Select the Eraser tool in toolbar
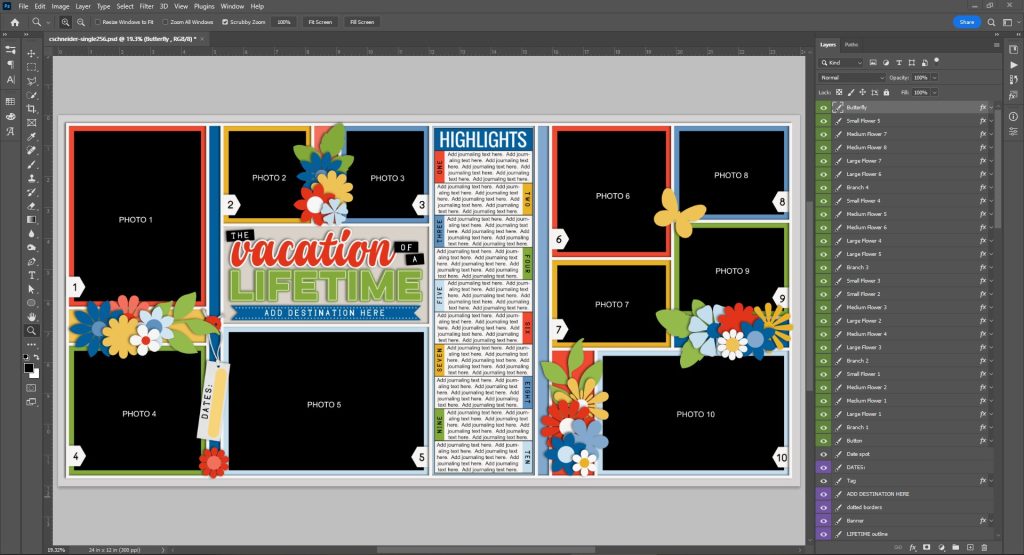 (32, 205)
